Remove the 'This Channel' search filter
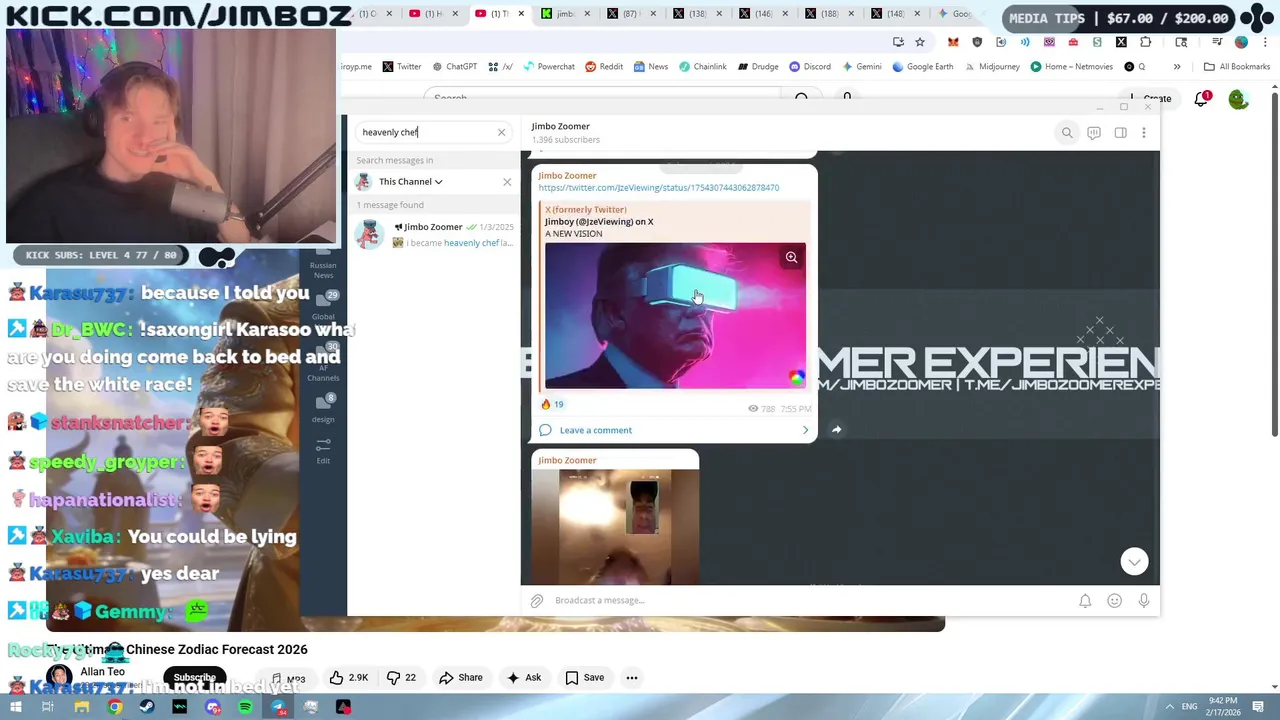1280x720 pixels. pos(507,182)
